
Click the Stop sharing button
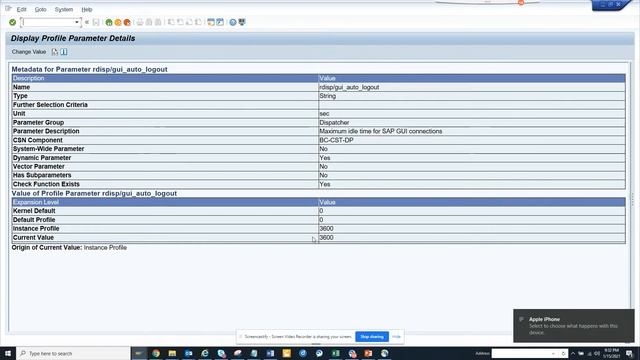[x=372, y=337]
